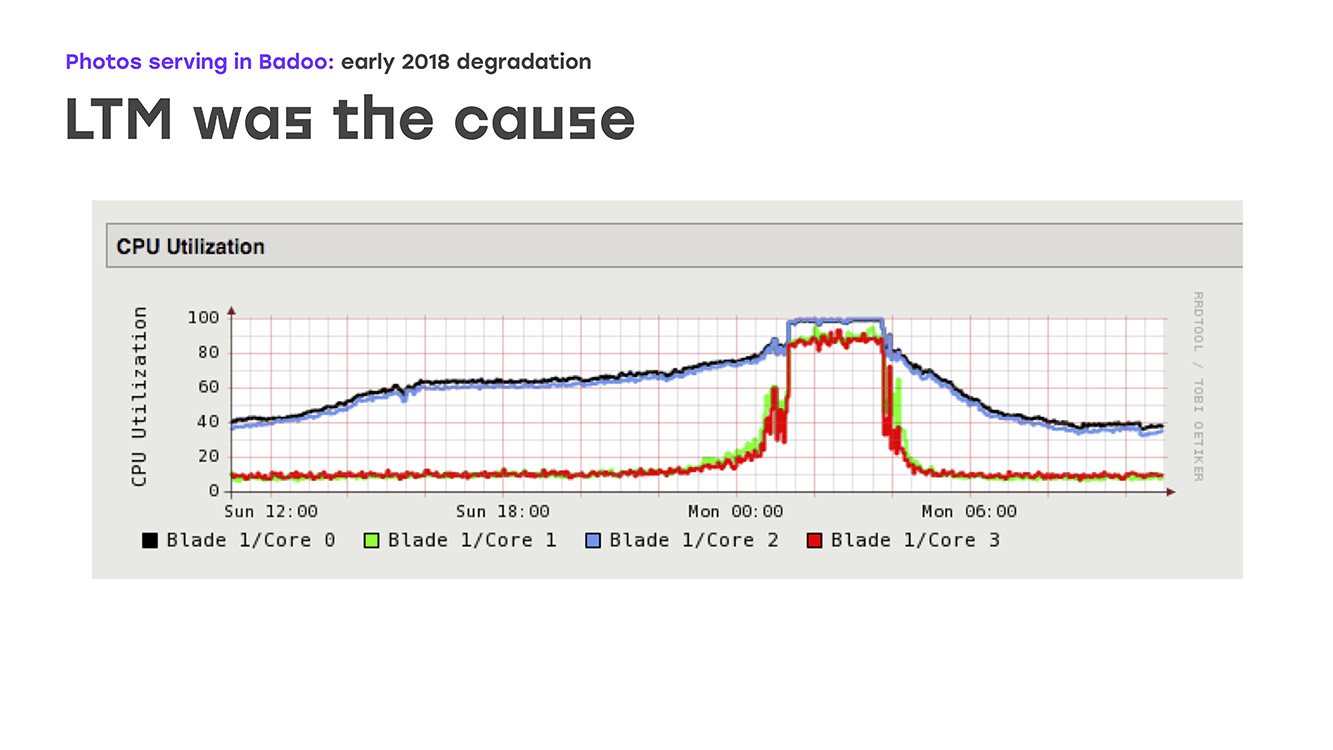Click the '0' y-axis tick label

point(214,491)
